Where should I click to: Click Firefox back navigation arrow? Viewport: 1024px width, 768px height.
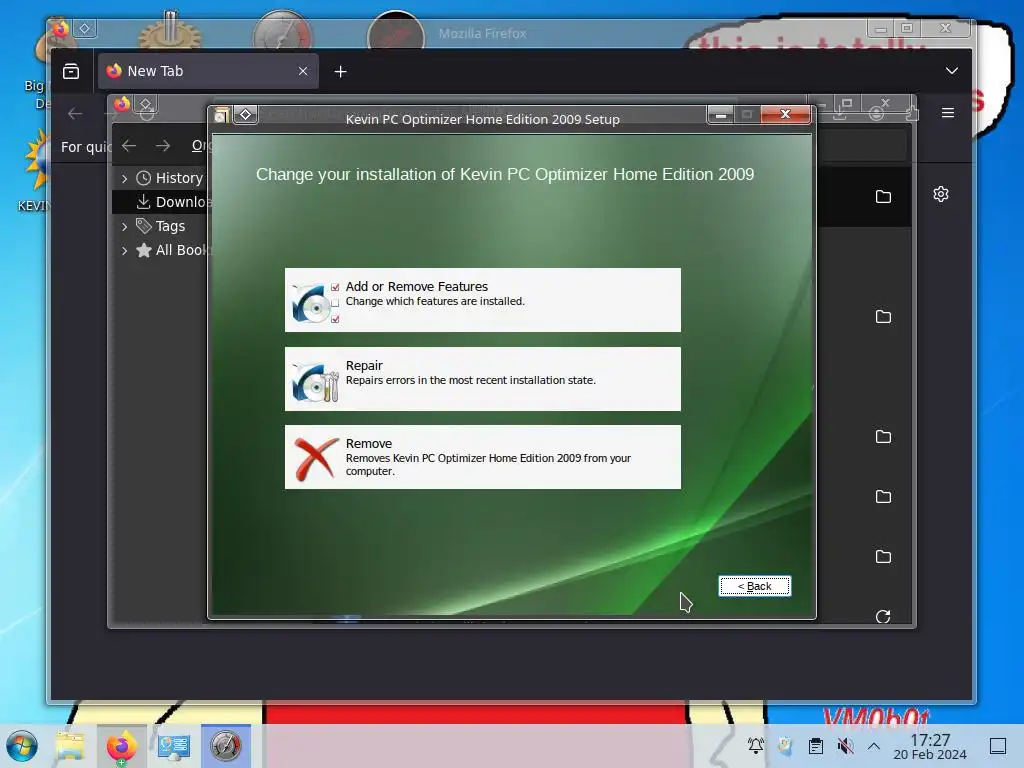pos(75,114)
